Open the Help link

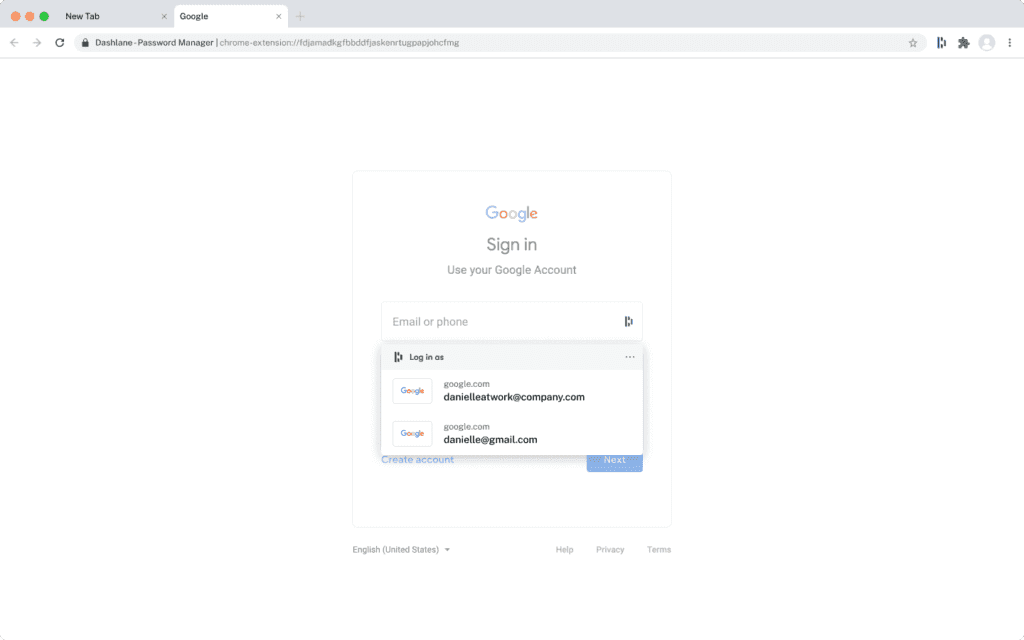564,550
